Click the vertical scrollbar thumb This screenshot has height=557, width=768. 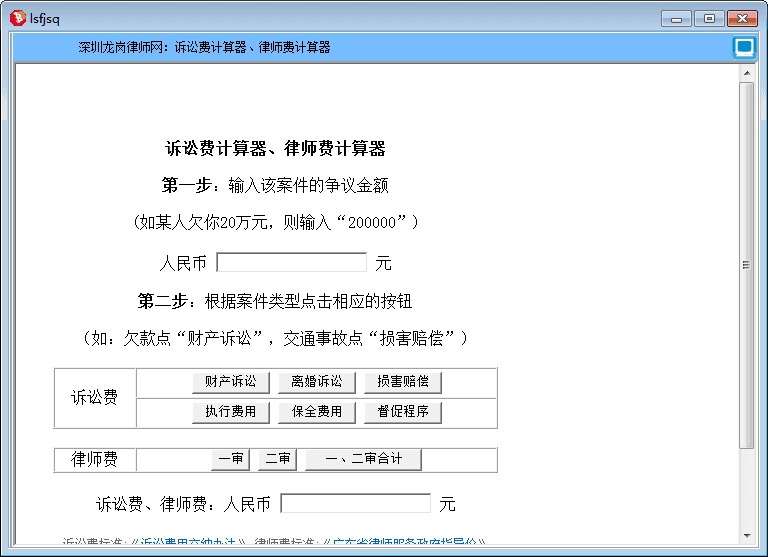[746, 265]
